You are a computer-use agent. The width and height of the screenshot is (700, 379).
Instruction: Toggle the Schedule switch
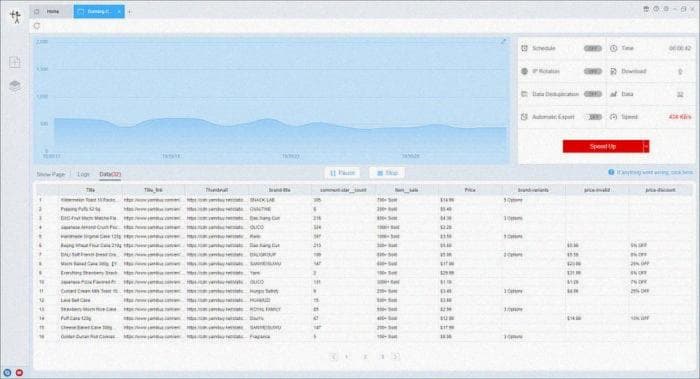[x=593, y=48]
